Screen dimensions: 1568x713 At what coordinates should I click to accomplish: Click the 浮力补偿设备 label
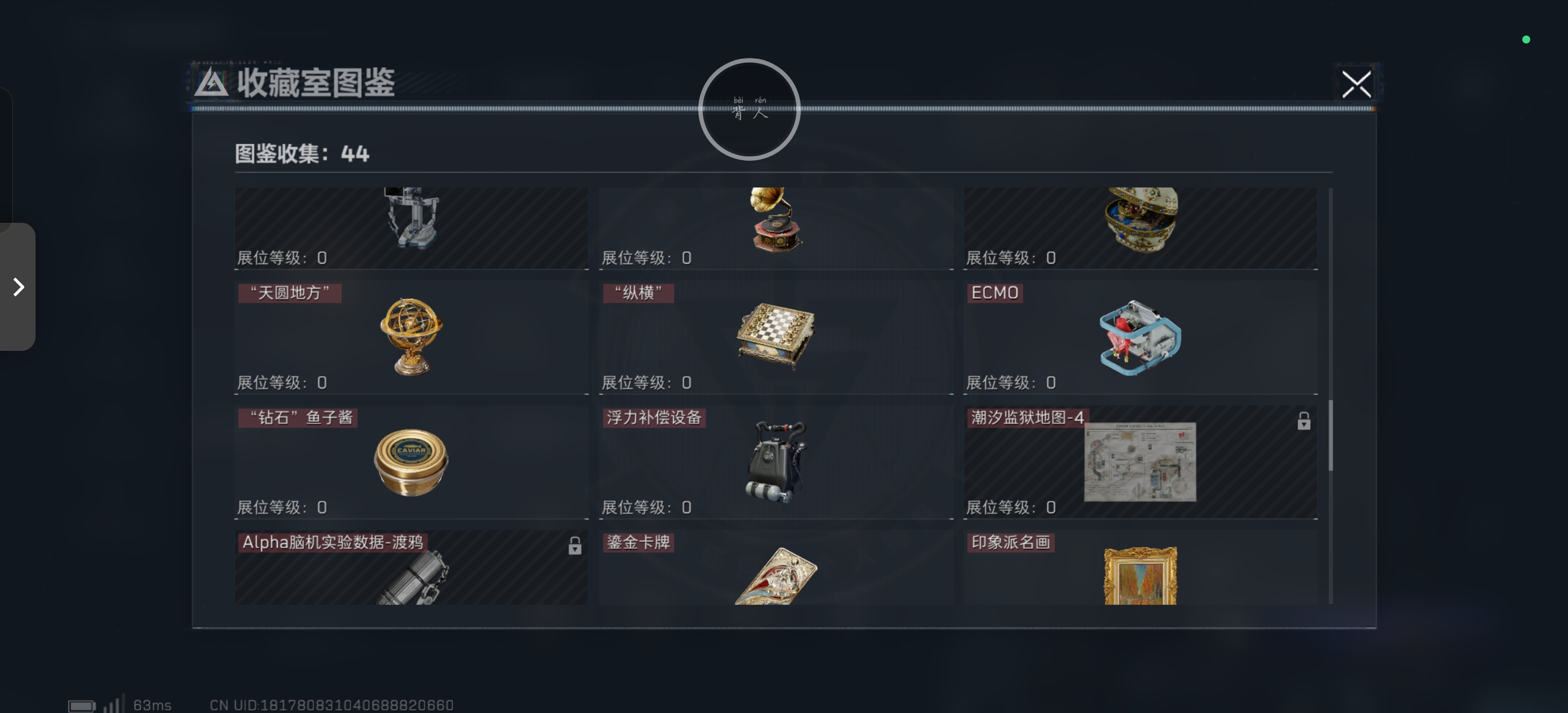click(x=654, y=417)
